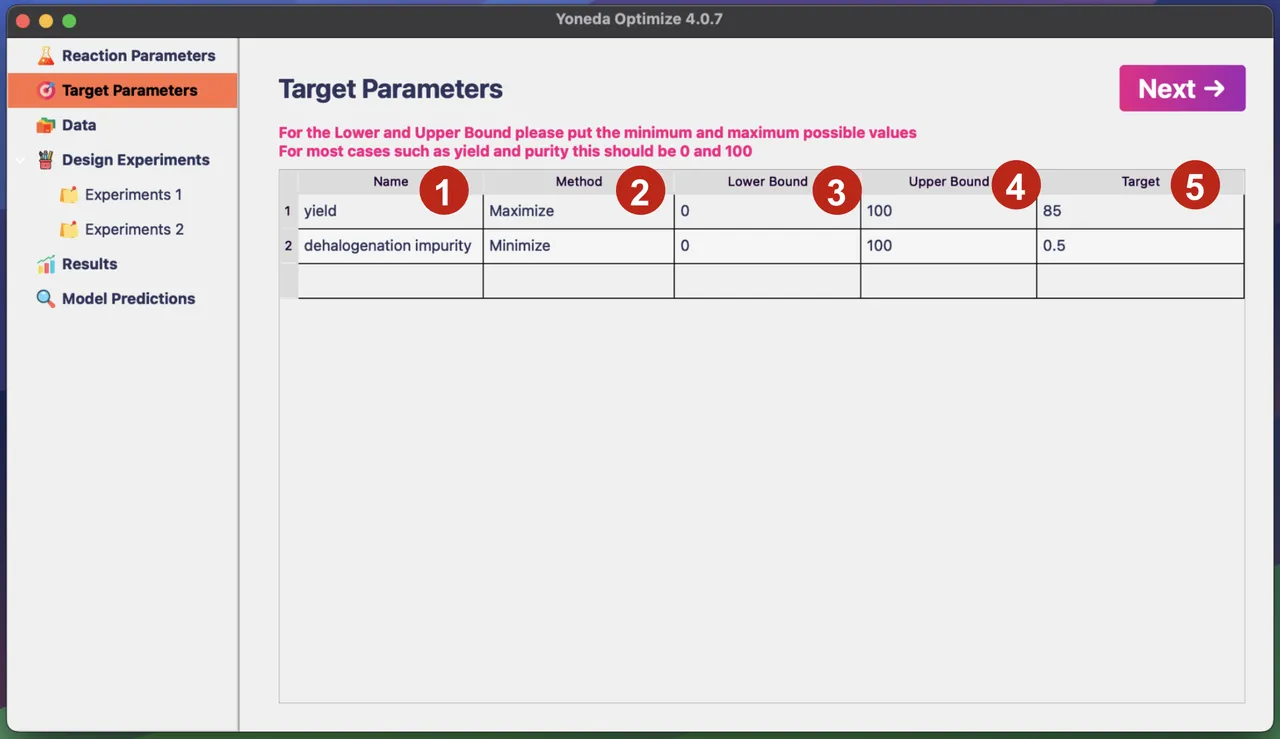Click the empty Name cell in third row
This screenshot has height=739, width=1280.
(390, 281)
